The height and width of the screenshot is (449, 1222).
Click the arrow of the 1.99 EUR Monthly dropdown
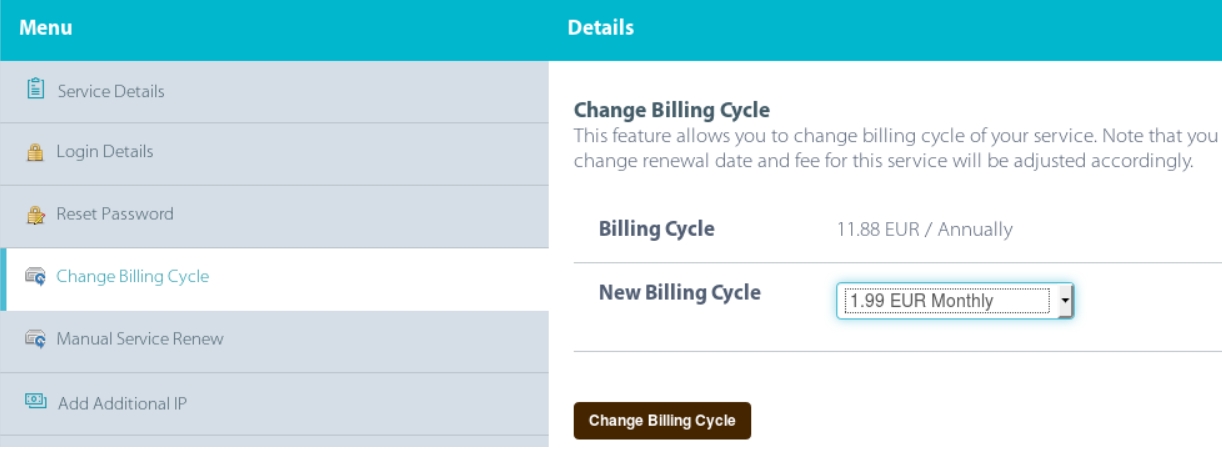[x=1065, y=300]
